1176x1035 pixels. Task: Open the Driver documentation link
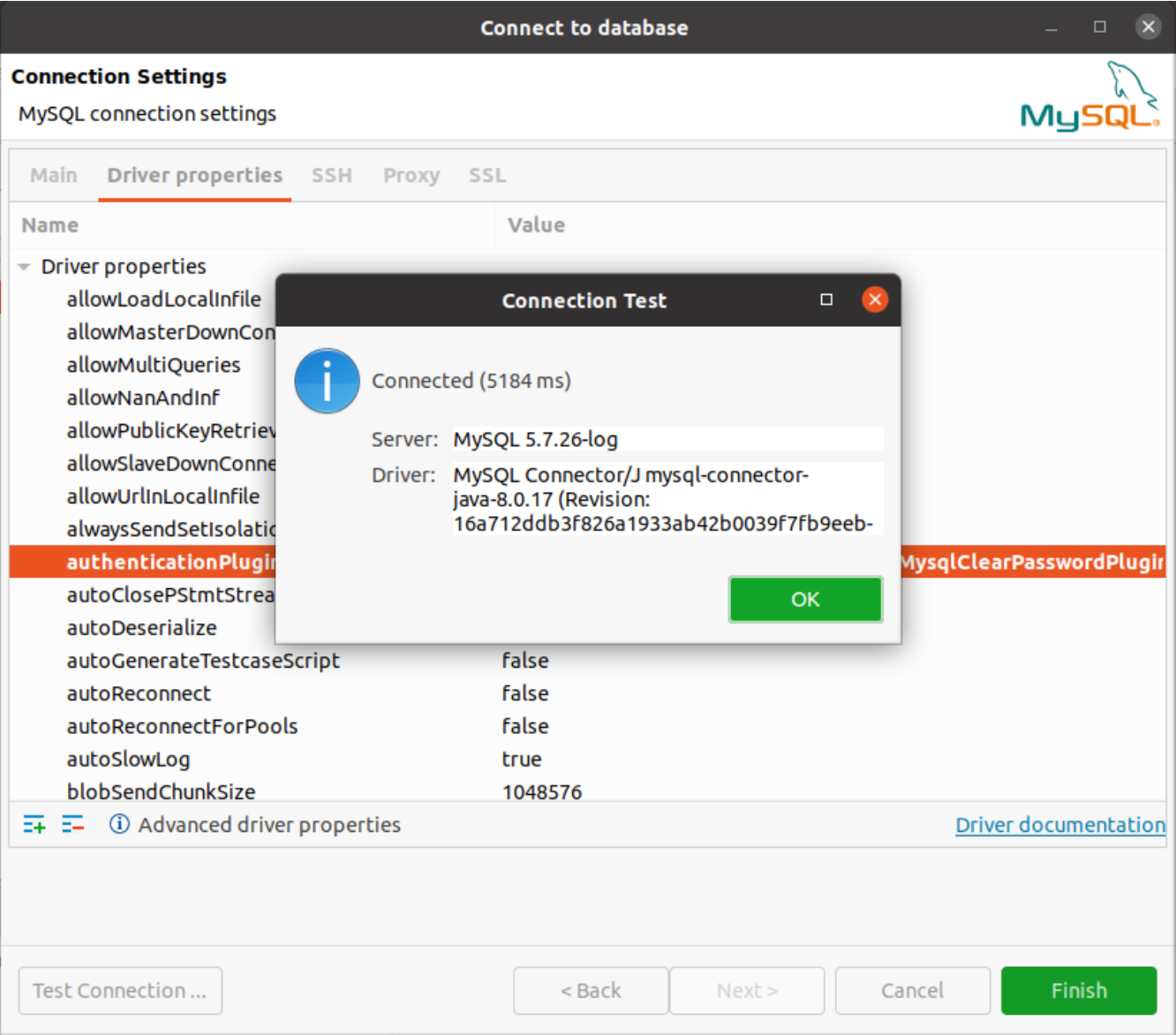click(1060, 825)
